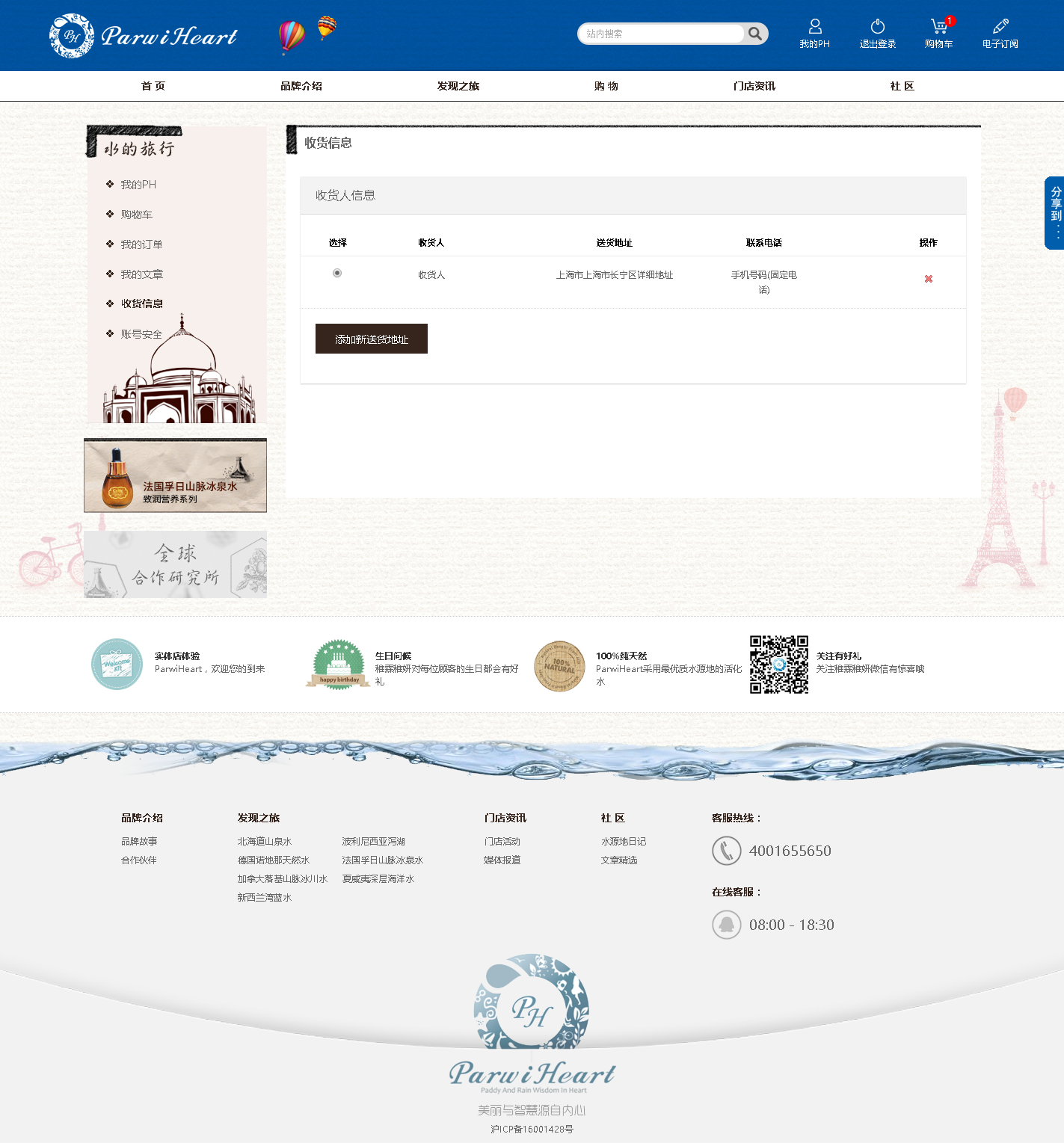Click the 电子订阅 pen icon

tap(1000, 27)
